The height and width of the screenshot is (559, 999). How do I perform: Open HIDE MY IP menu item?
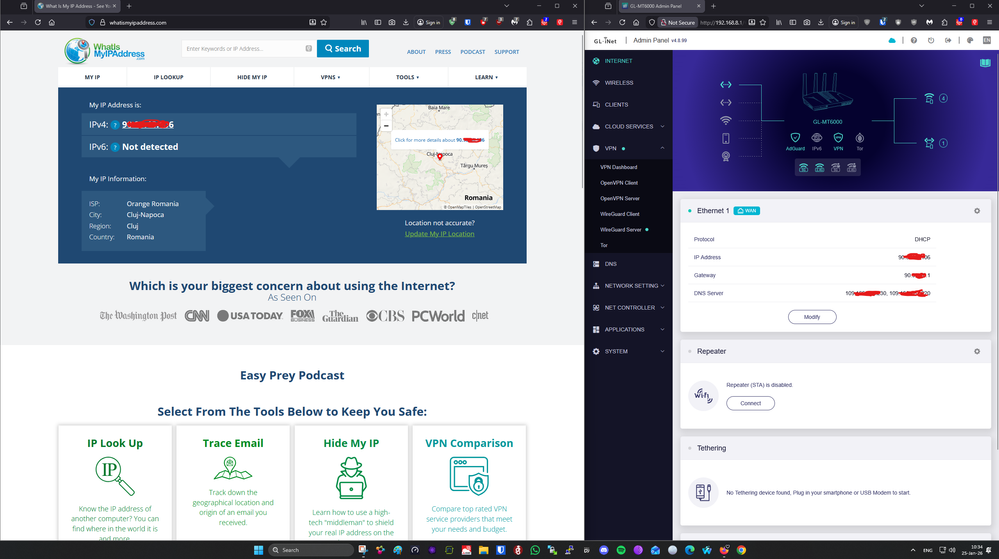[x=252, y=77]
